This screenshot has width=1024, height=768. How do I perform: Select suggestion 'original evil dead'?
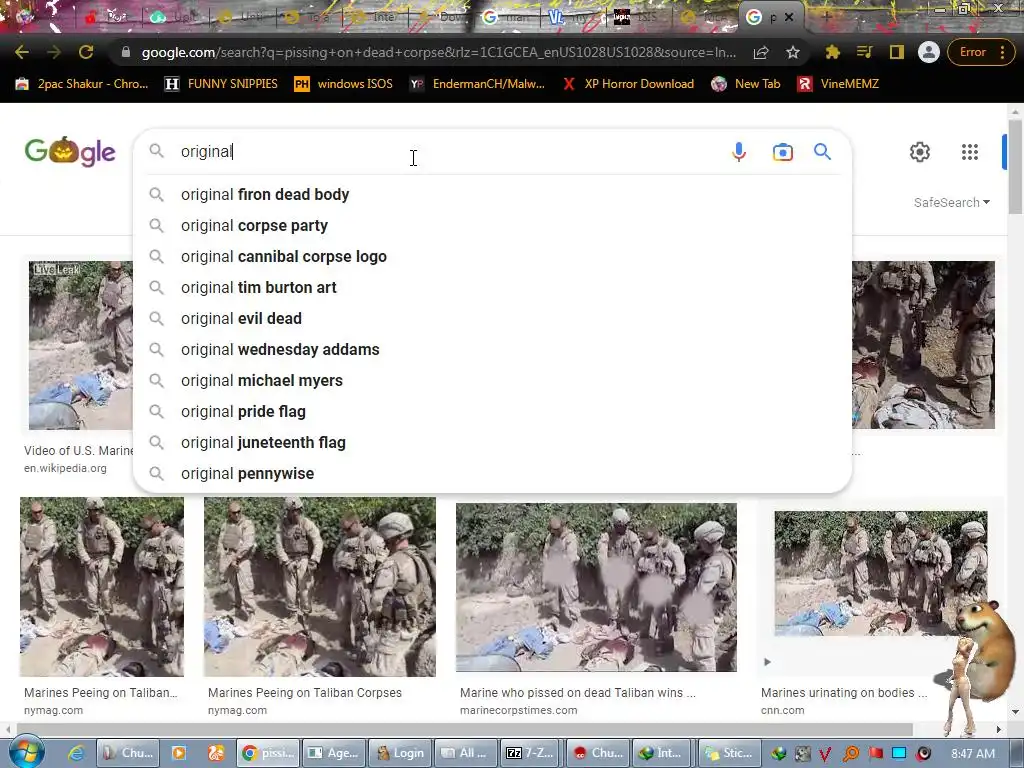pyautogui.click(x=492, y=319)
